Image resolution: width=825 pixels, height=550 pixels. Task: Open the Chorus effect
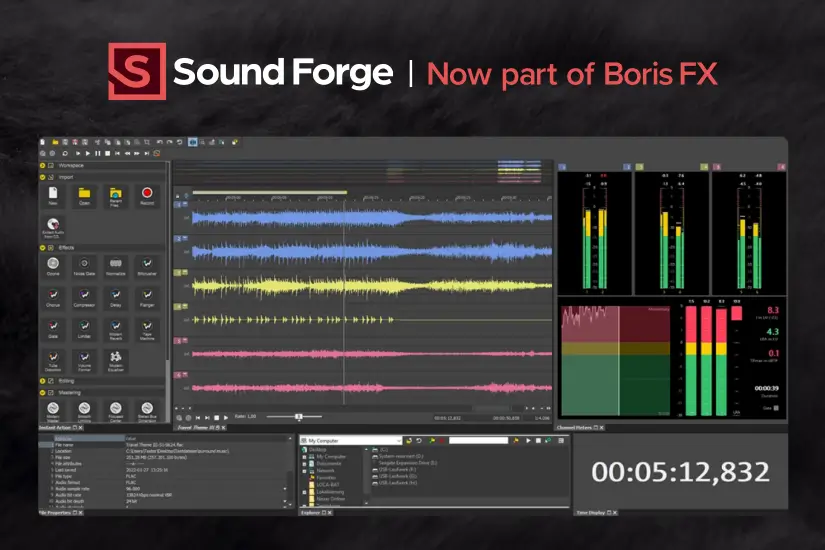click(x=53, y=297)
